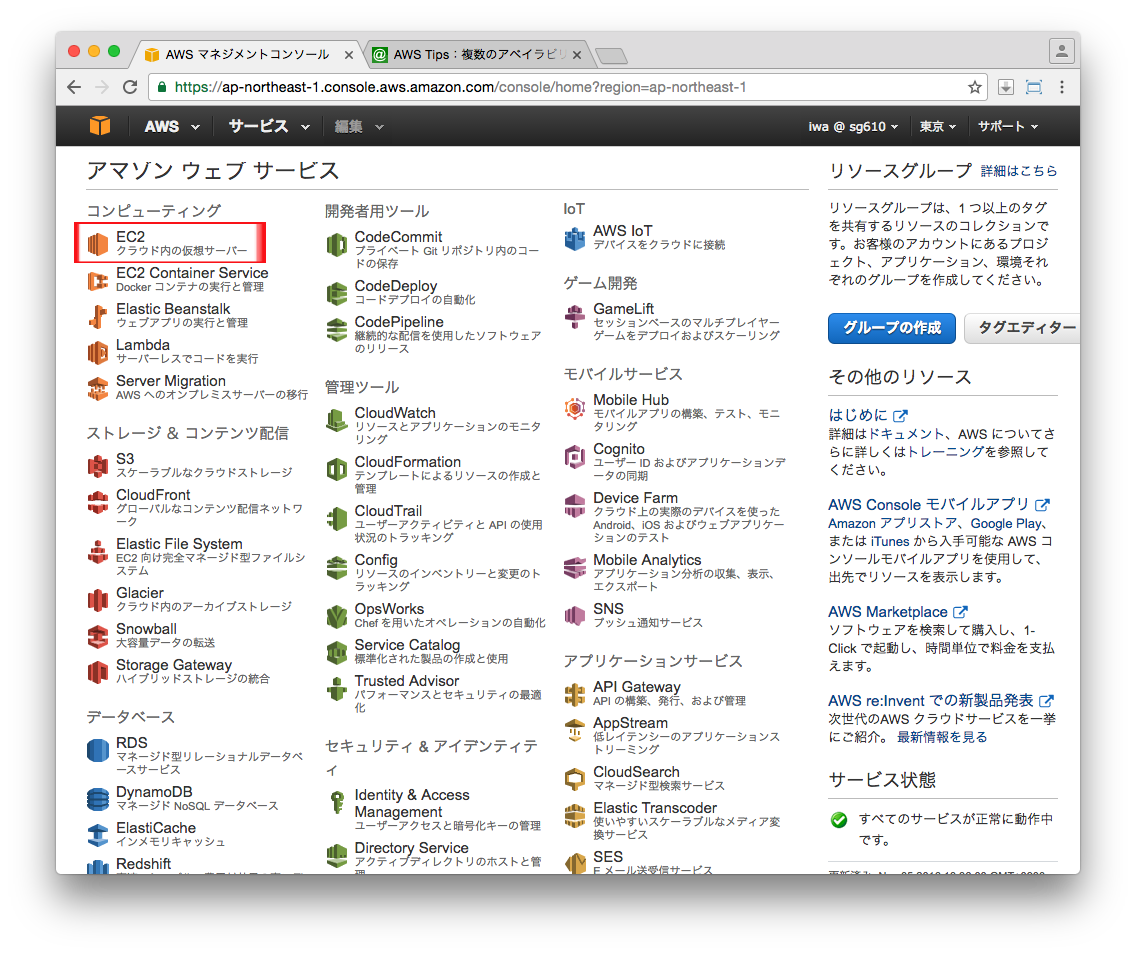The width and height of the screenshot is (1136, 954).
Task: Click the Snowball icon
Action: pos(98,637)
